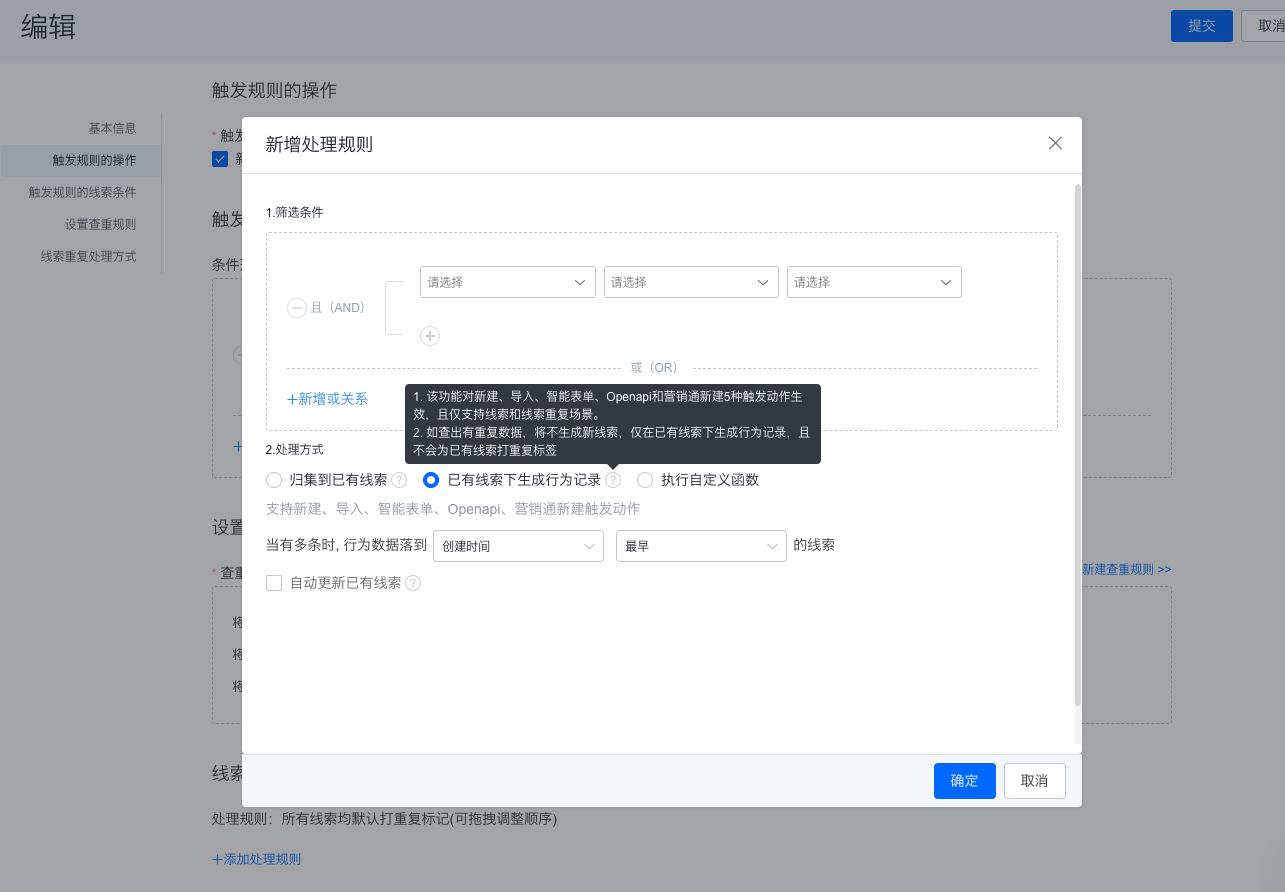Click the plus icon to add a filter condition
1285x892 pixels.
coord(430,336)
